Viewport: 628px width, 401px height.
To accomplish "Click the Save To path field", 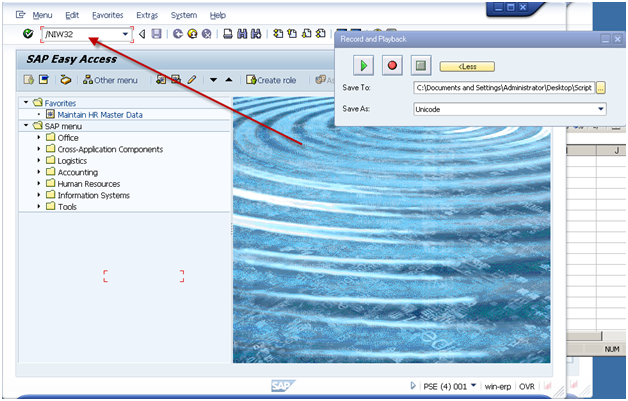I will pos(504,88).
